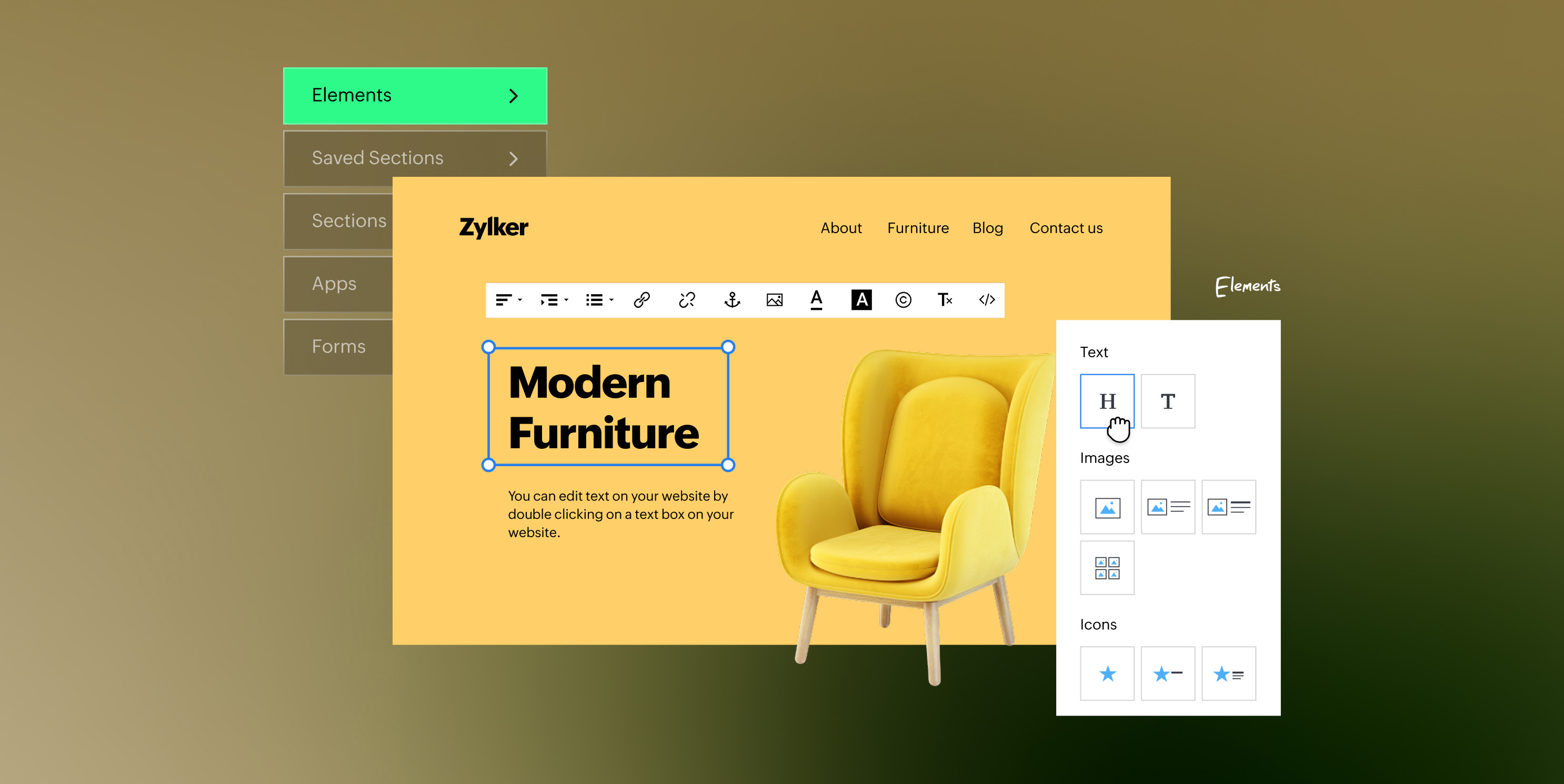Expand the Saved Sections menu
Image resolution: width=1564 pixels, height=784 pixels.
pos(415,158)
